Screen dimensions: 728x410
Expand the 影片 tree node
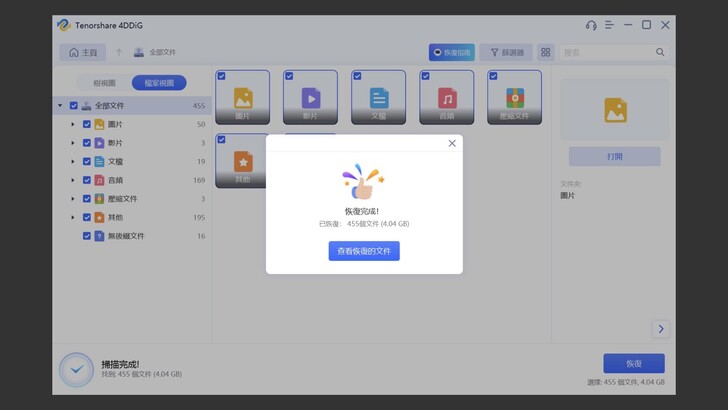72,143
